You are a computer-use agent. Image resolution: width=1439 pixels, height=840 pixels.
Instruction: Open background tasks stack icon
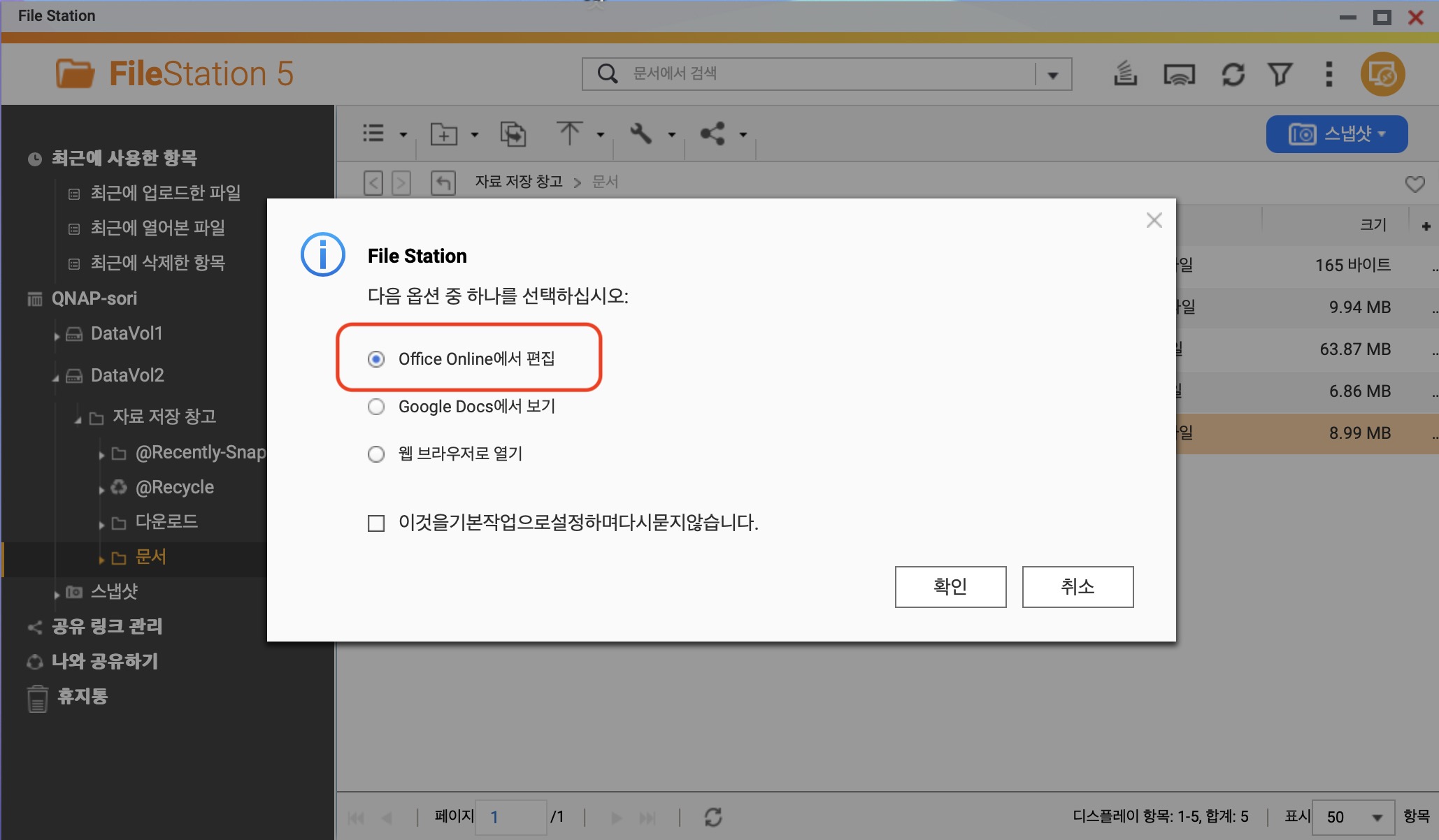pos(1125,73)
